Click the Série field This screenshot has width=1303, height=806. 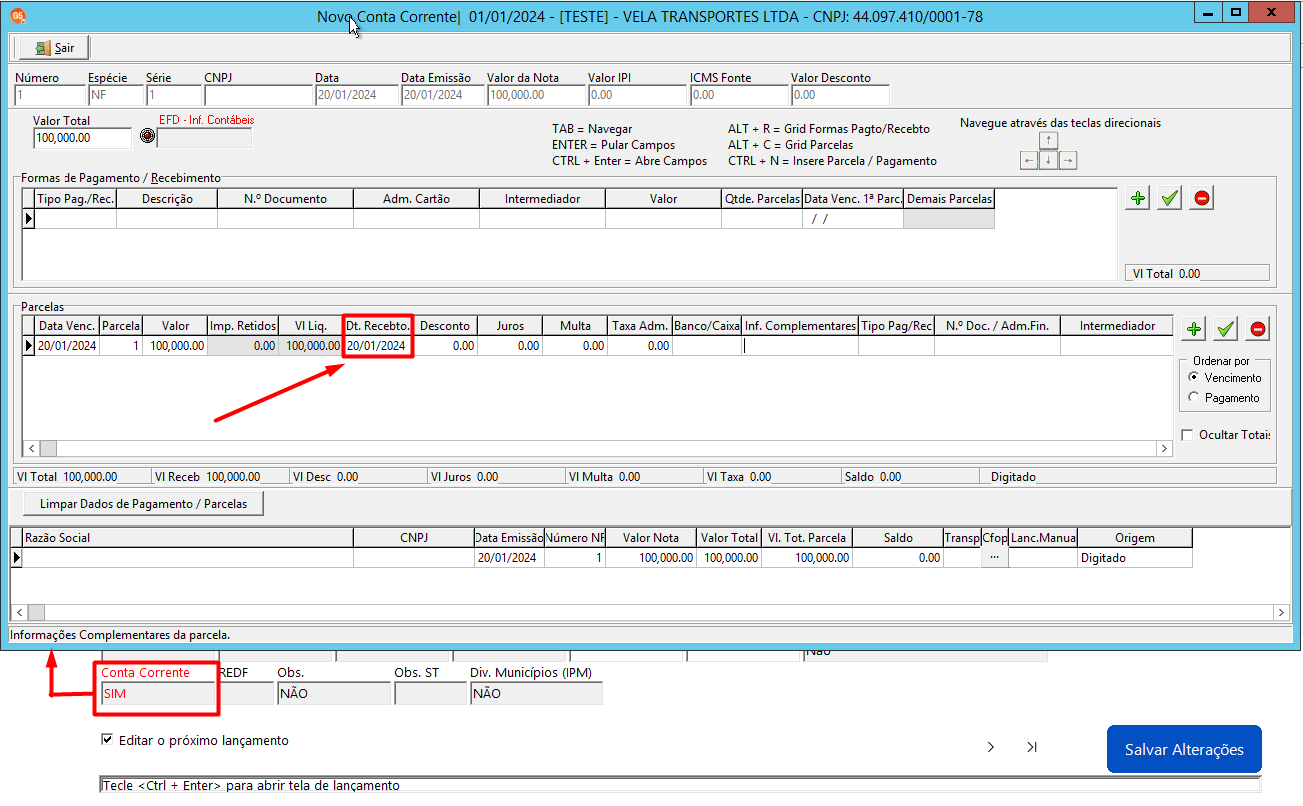(x=173, y=95)
